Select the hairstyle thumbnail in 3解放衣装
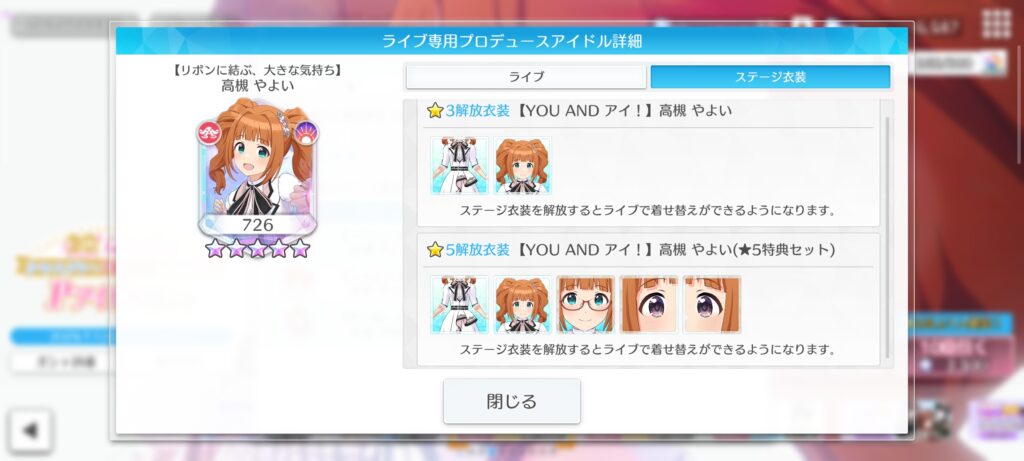 point(522,166)
